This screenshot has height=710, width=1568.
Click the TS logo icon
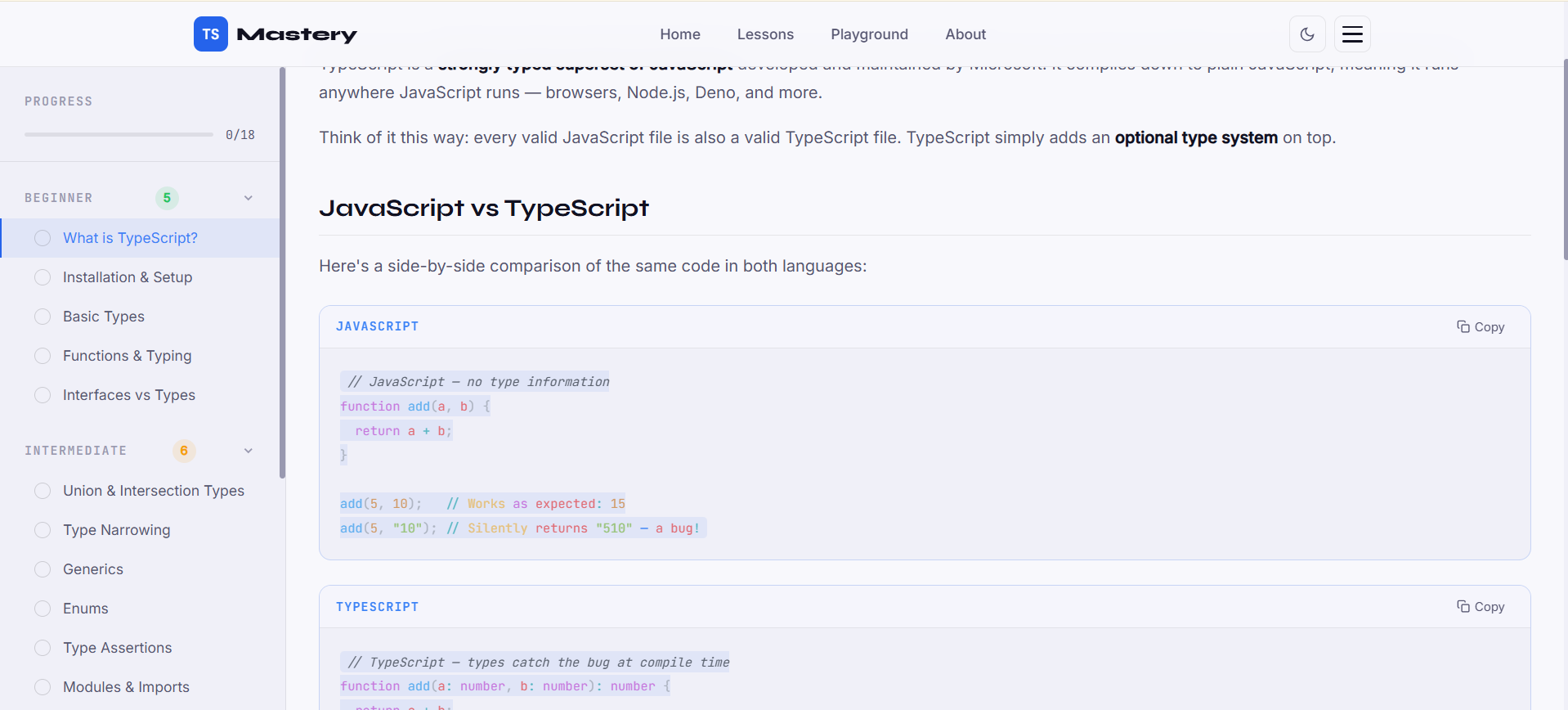coord(210,34)
